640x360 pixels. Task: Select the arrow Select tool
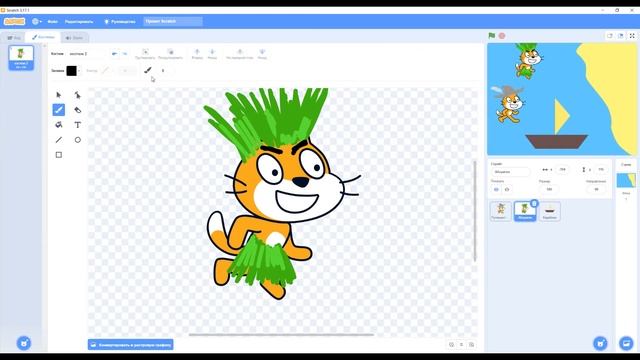pyautogui.click(x=59, y=95)
